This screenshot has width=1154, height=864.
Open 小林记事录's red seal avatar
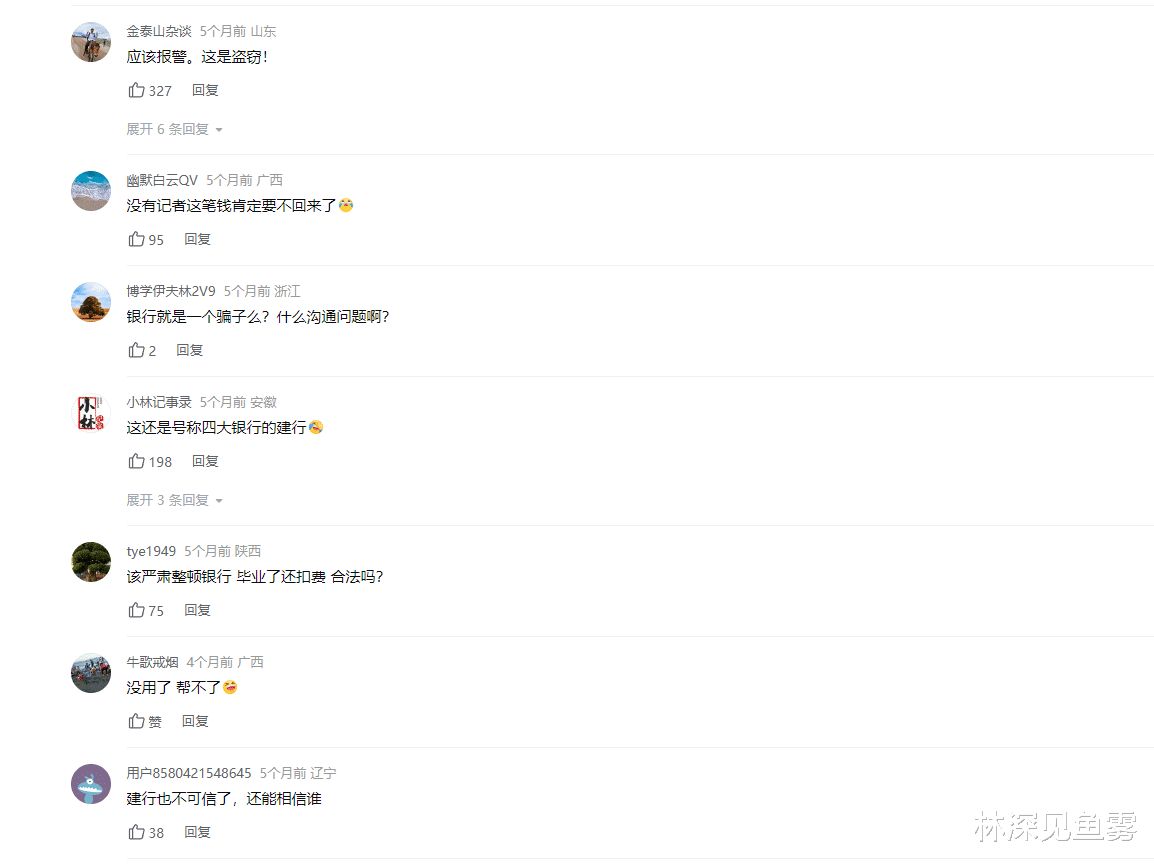(91, 413)
